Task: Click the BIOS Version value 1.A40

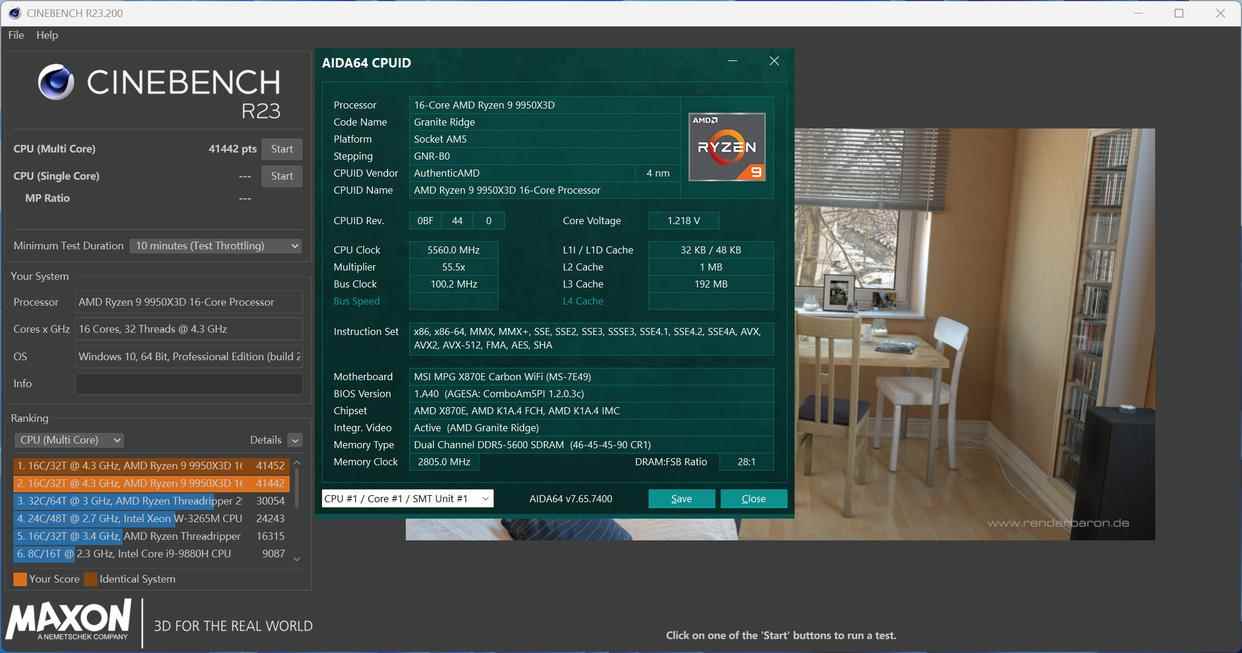Action: pyautogui.click(x=500, y=394)
